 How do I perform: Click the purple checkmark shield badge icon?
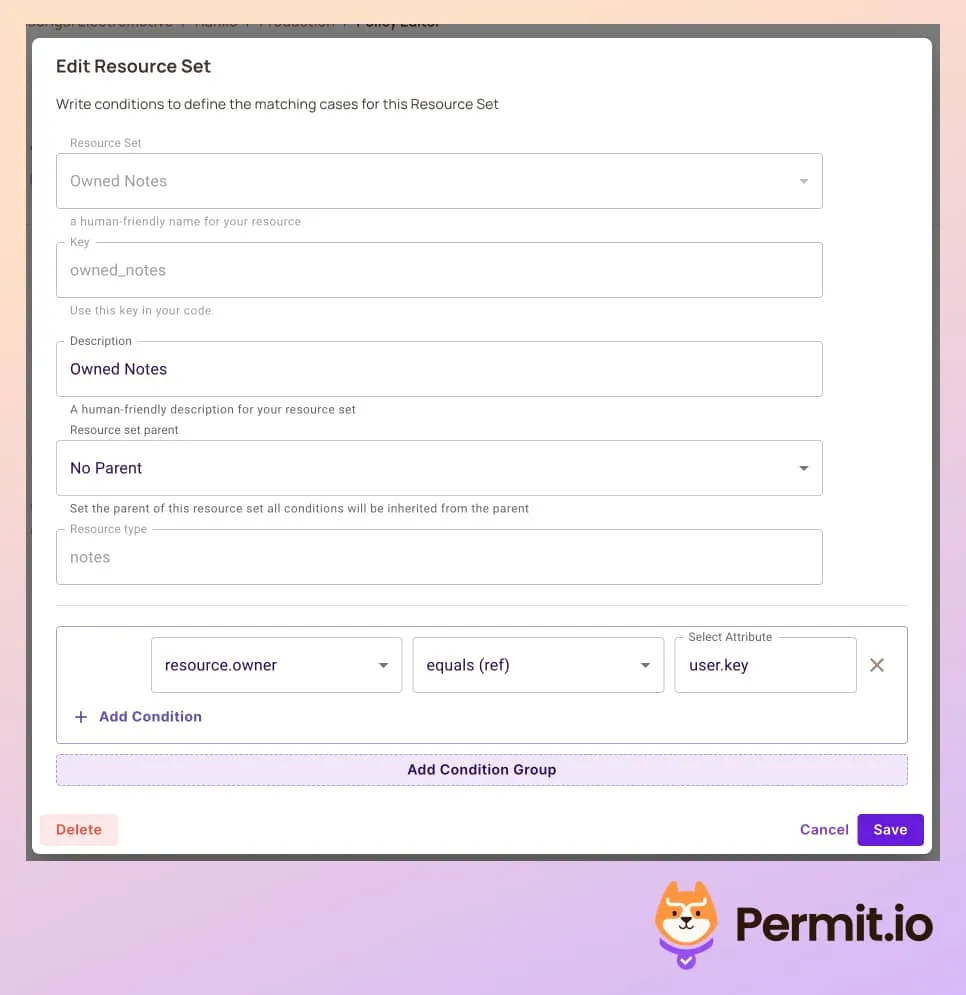click(686, 963)
